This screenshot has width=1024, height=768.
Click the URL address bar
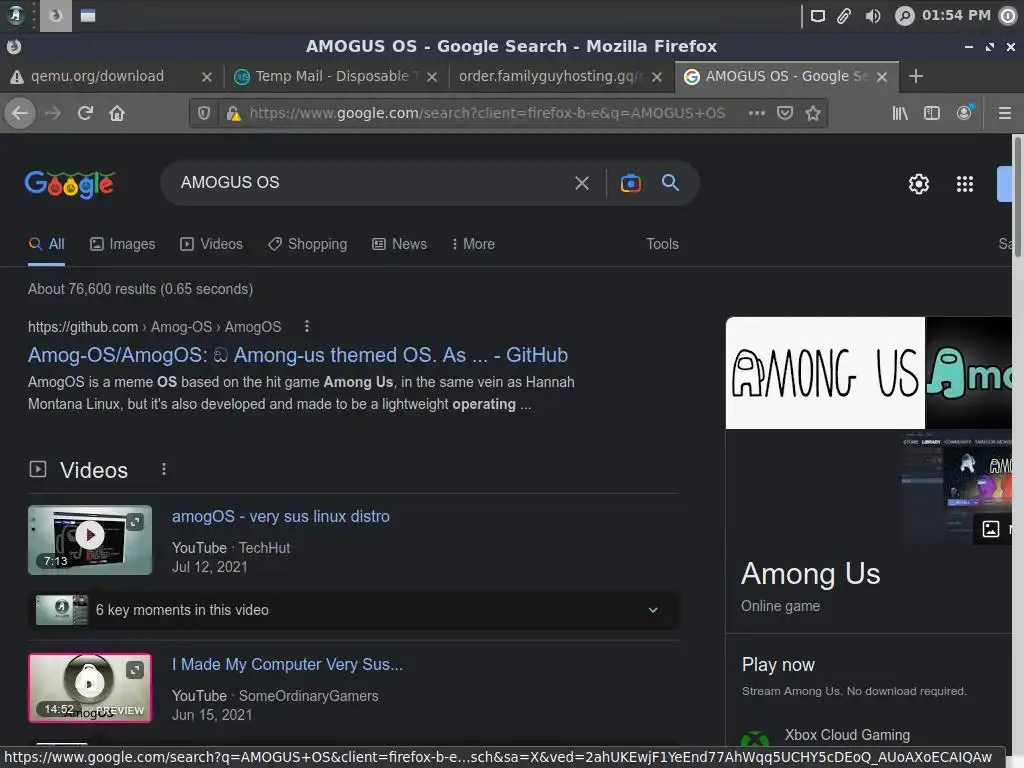pos(487,114)
